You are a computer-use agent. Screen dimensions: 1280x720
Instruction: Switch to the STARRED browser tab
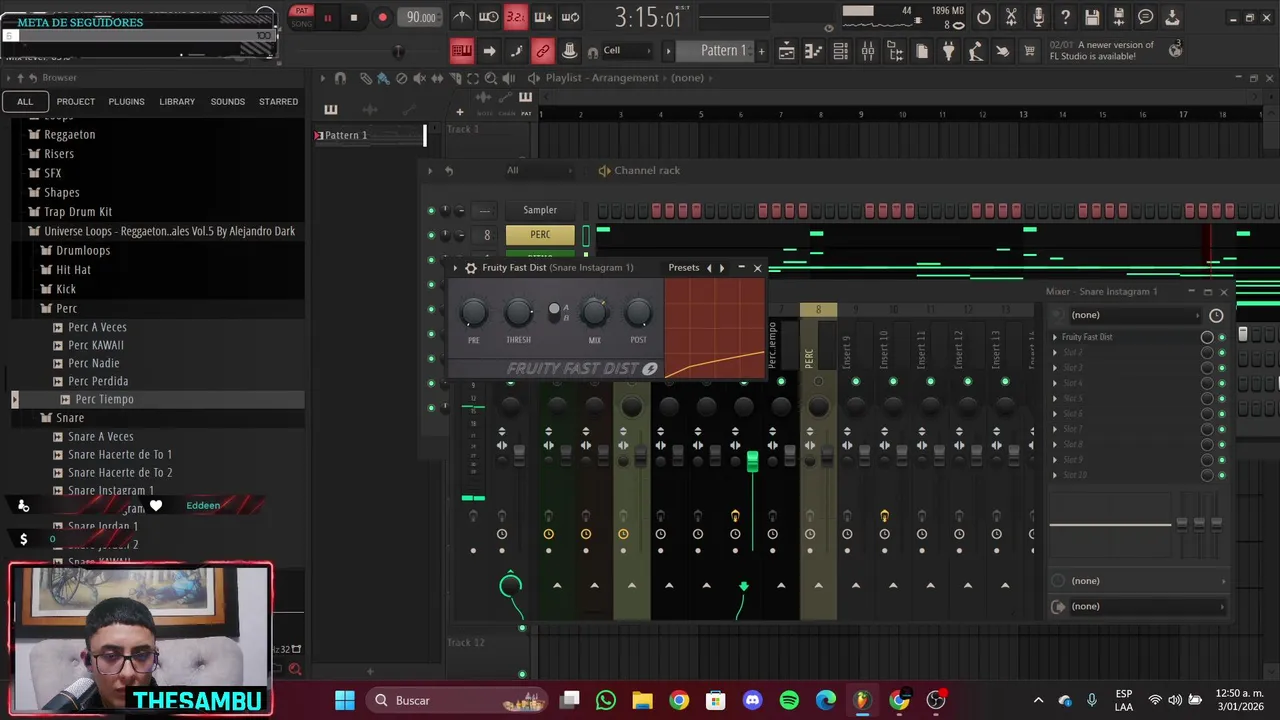tap(278, 102)
